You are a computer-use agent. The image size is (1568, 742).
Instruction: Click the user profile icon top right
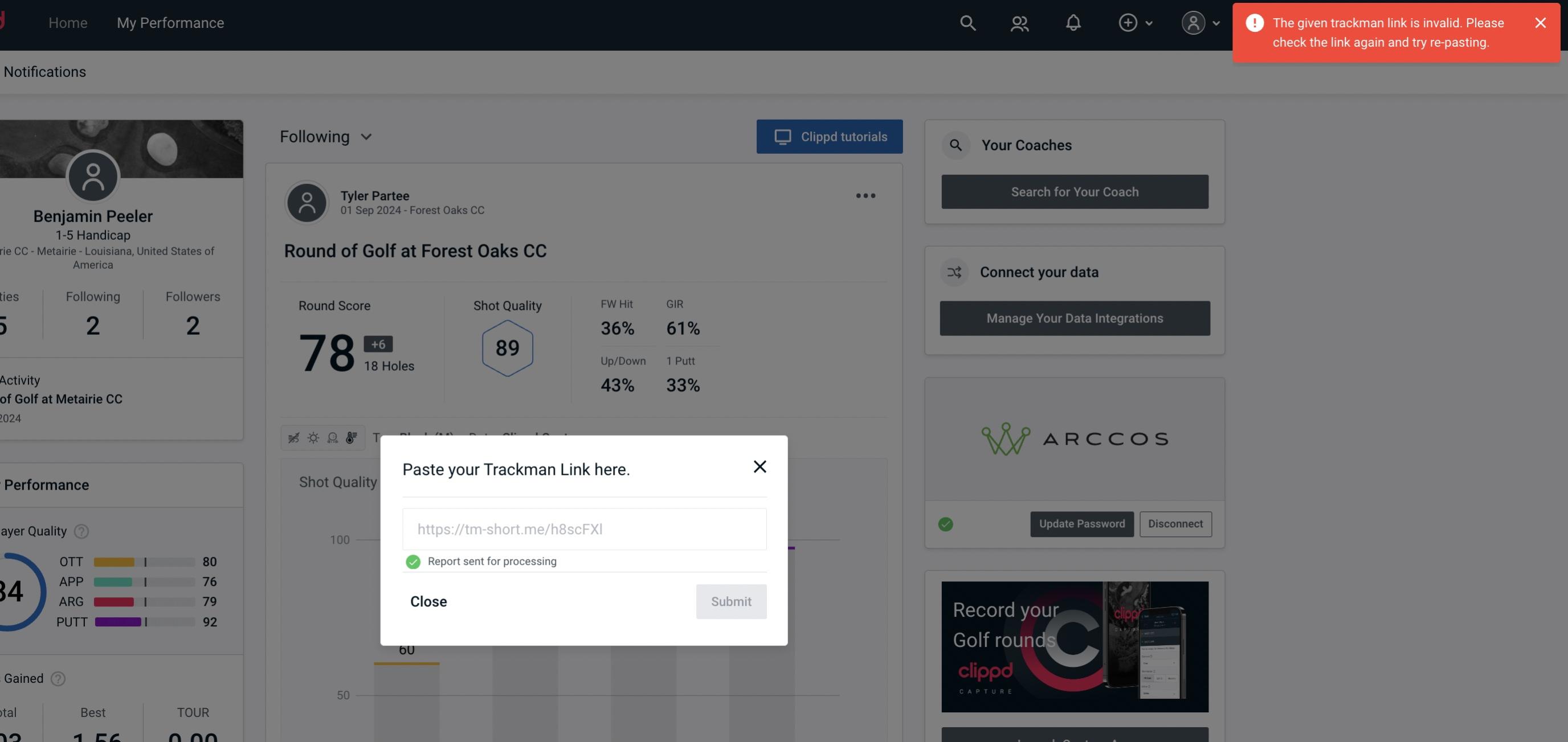click(1193, 22)
